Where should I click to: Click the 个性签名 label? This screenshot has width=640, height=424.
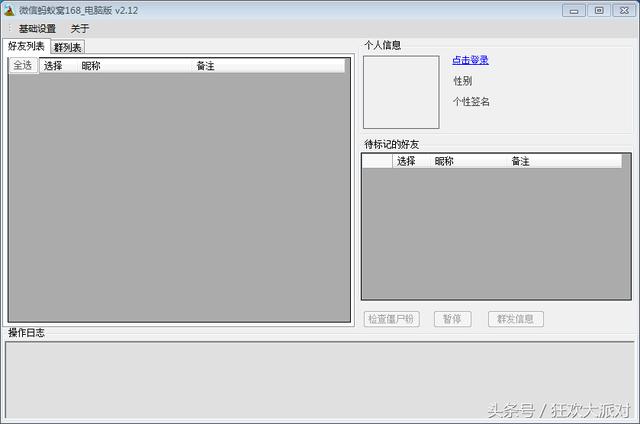point(471,102)
